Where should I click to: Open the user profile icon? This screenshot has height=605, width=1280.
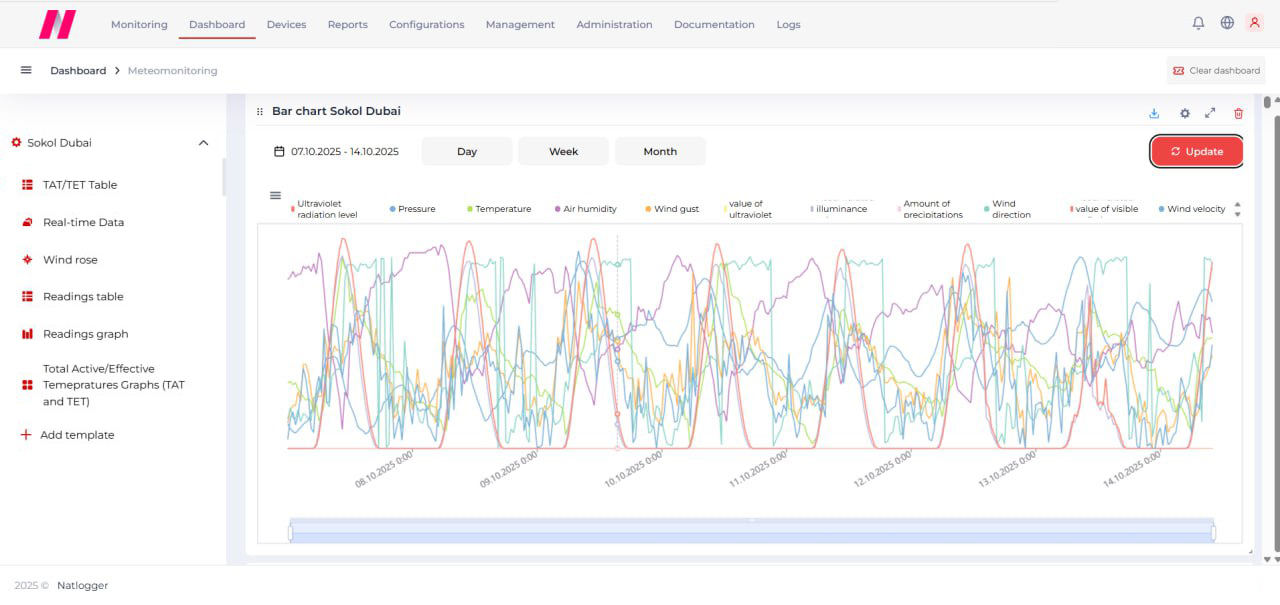coord(1254,23)
